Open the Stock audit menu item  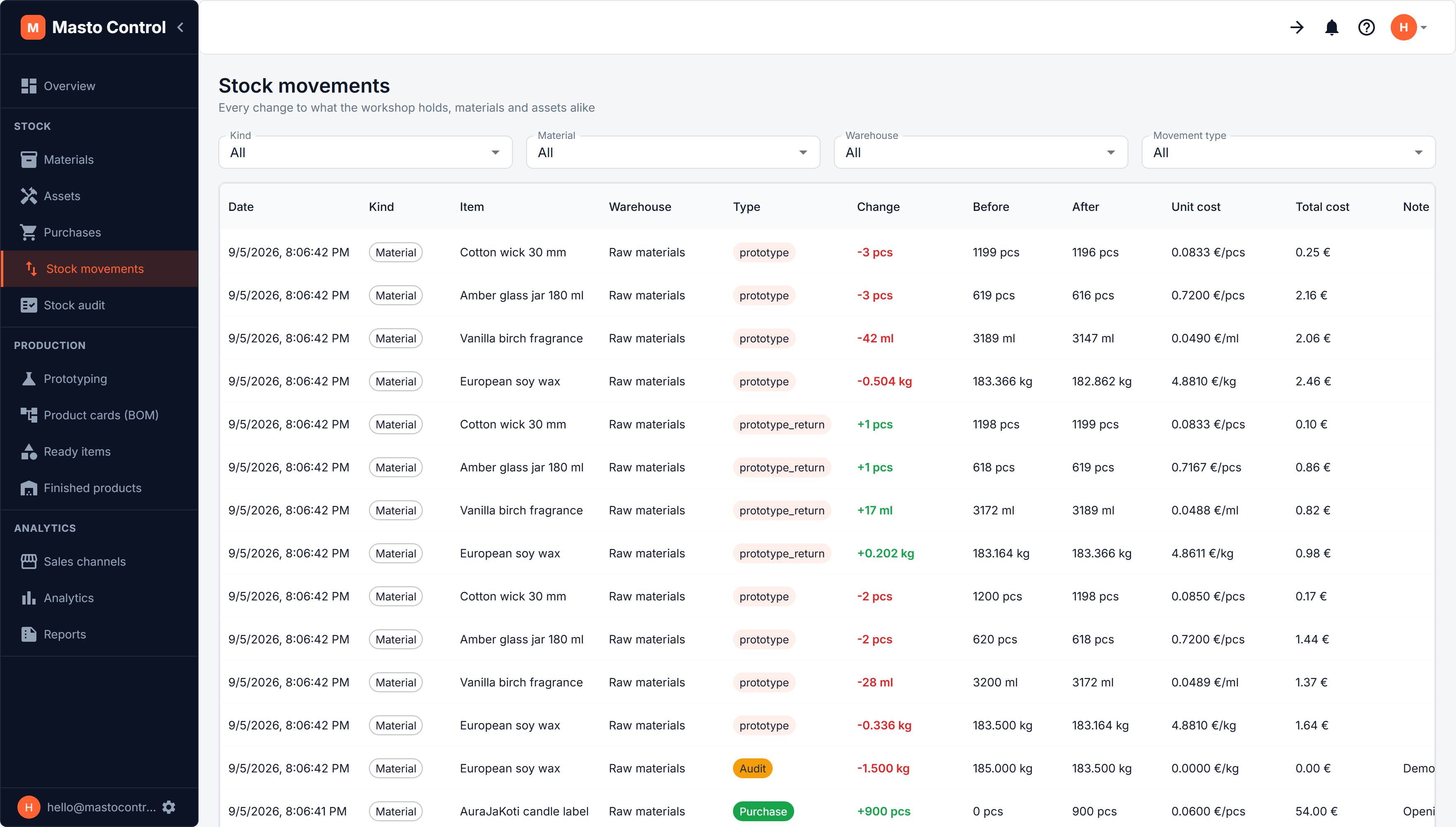[x=100, y=305]
